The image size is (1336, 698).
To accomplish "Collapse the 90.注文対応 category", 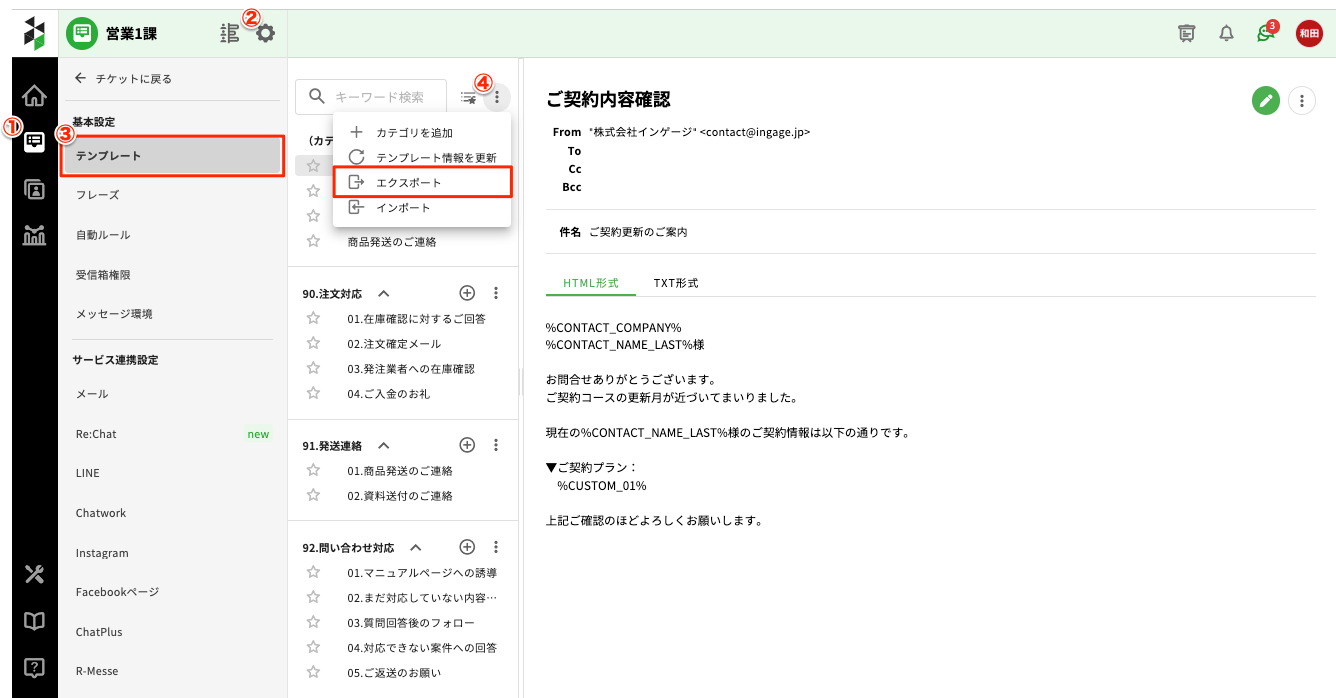I will [x=383, y=294].
